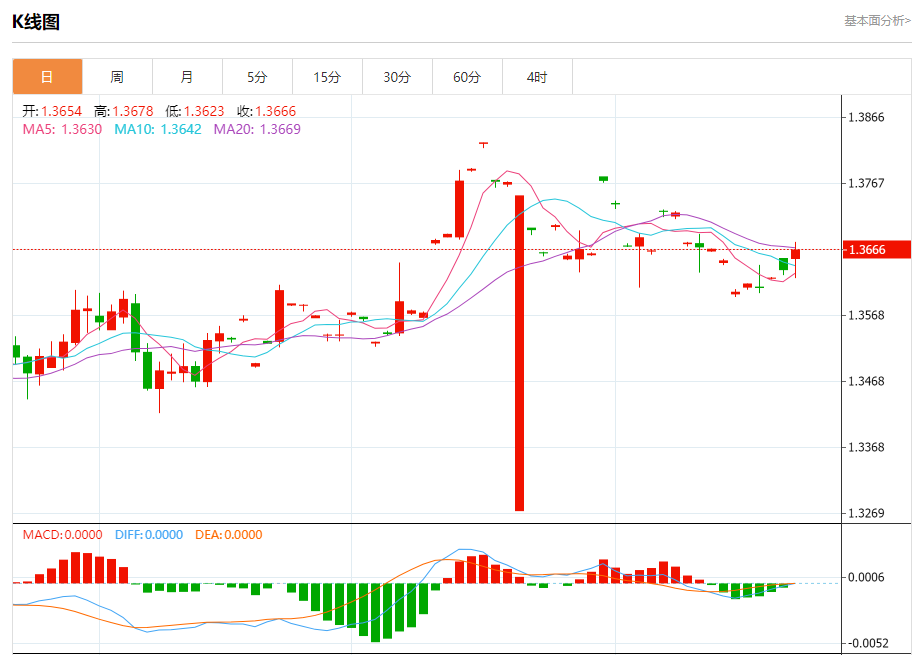This screenshot has height=655, width=916.
Task: Click the 1.3568 price axis label
Action: pyautogui.click(x=866, y=316)
